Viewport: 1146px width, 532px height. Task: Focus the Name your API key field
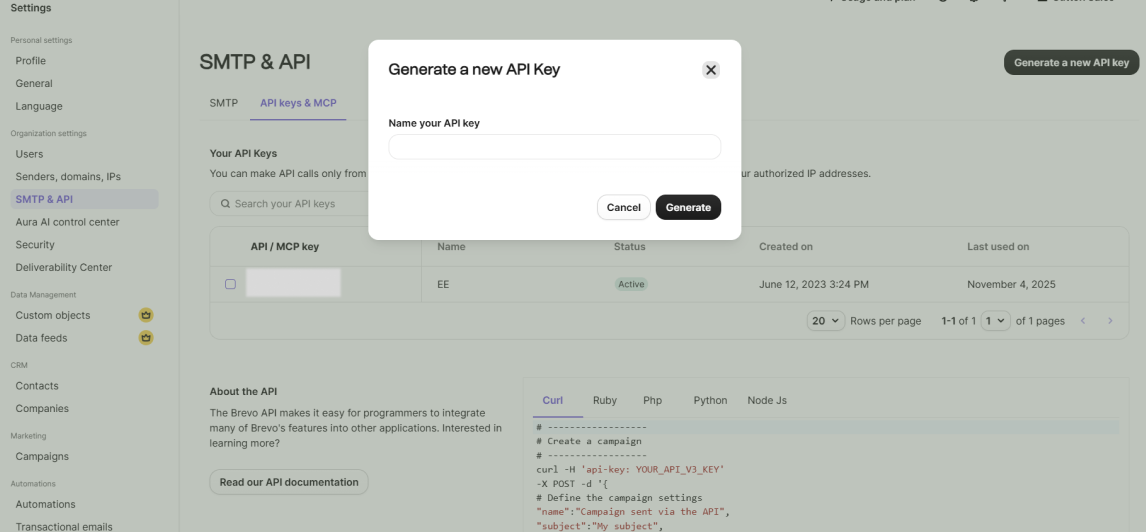554,147
